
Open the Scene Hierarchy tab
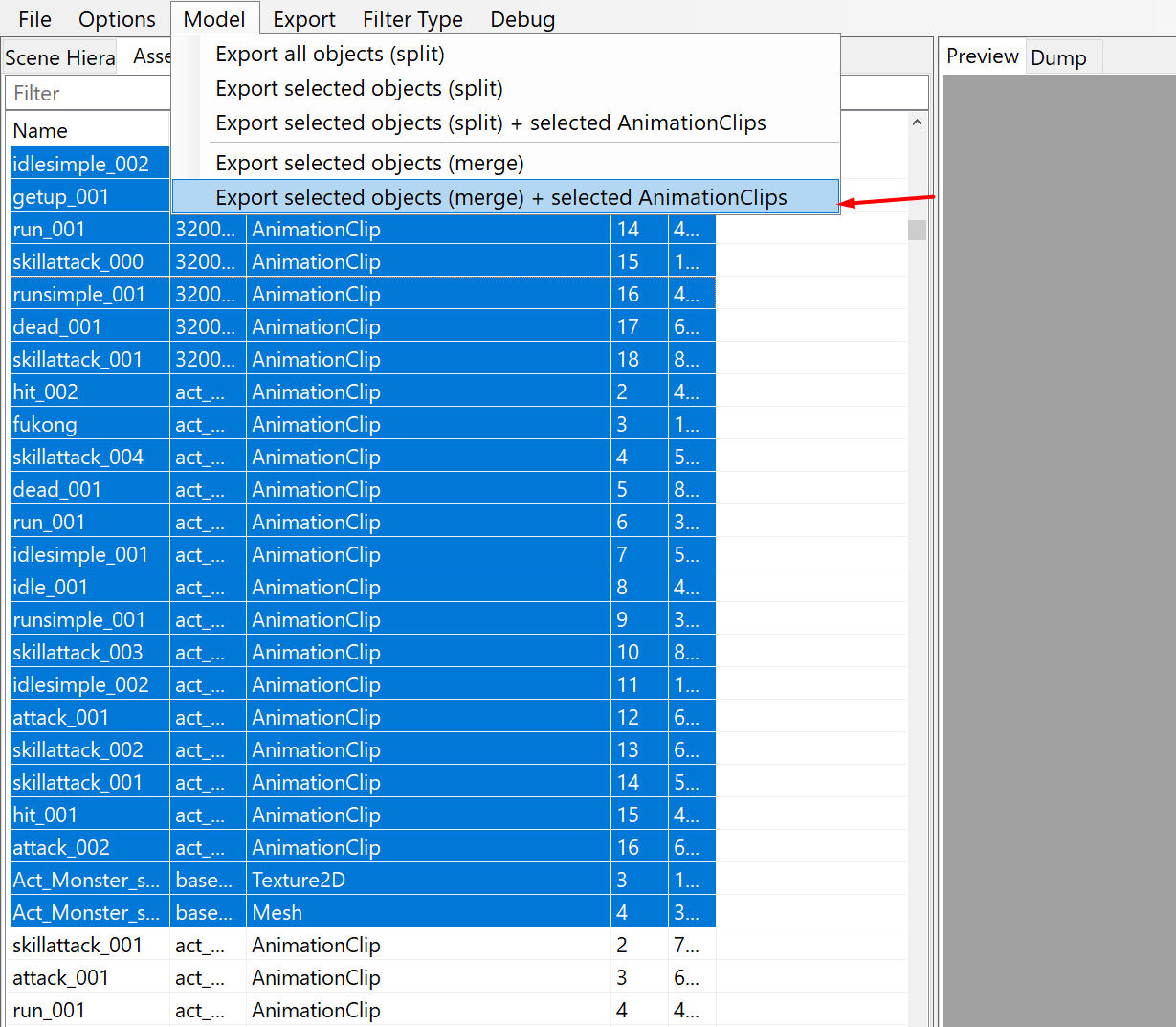pyautogui.click(x=59, y=57)
